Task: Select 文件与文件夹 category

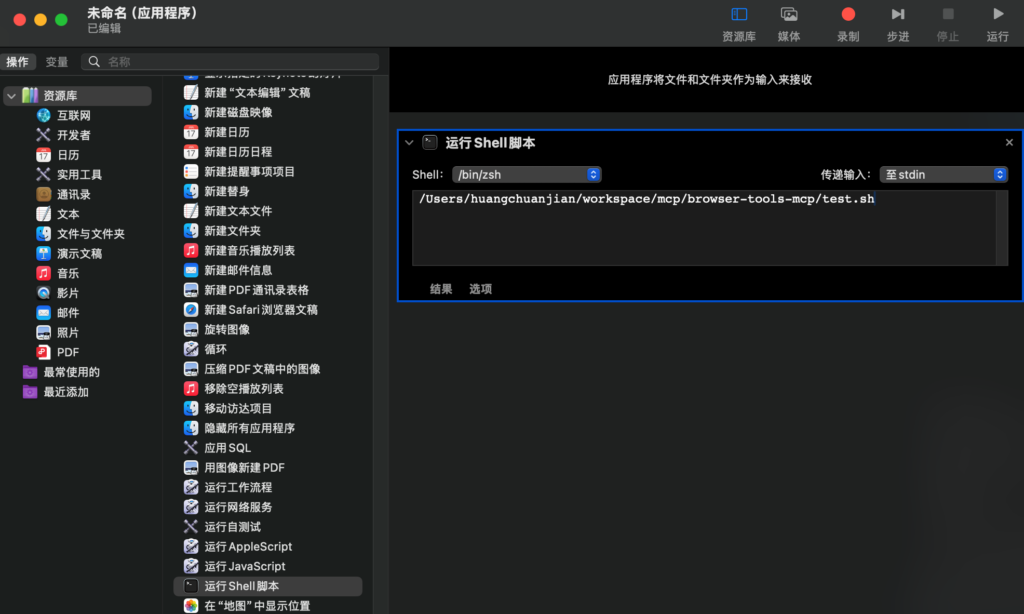Action: tap(90, 234)
